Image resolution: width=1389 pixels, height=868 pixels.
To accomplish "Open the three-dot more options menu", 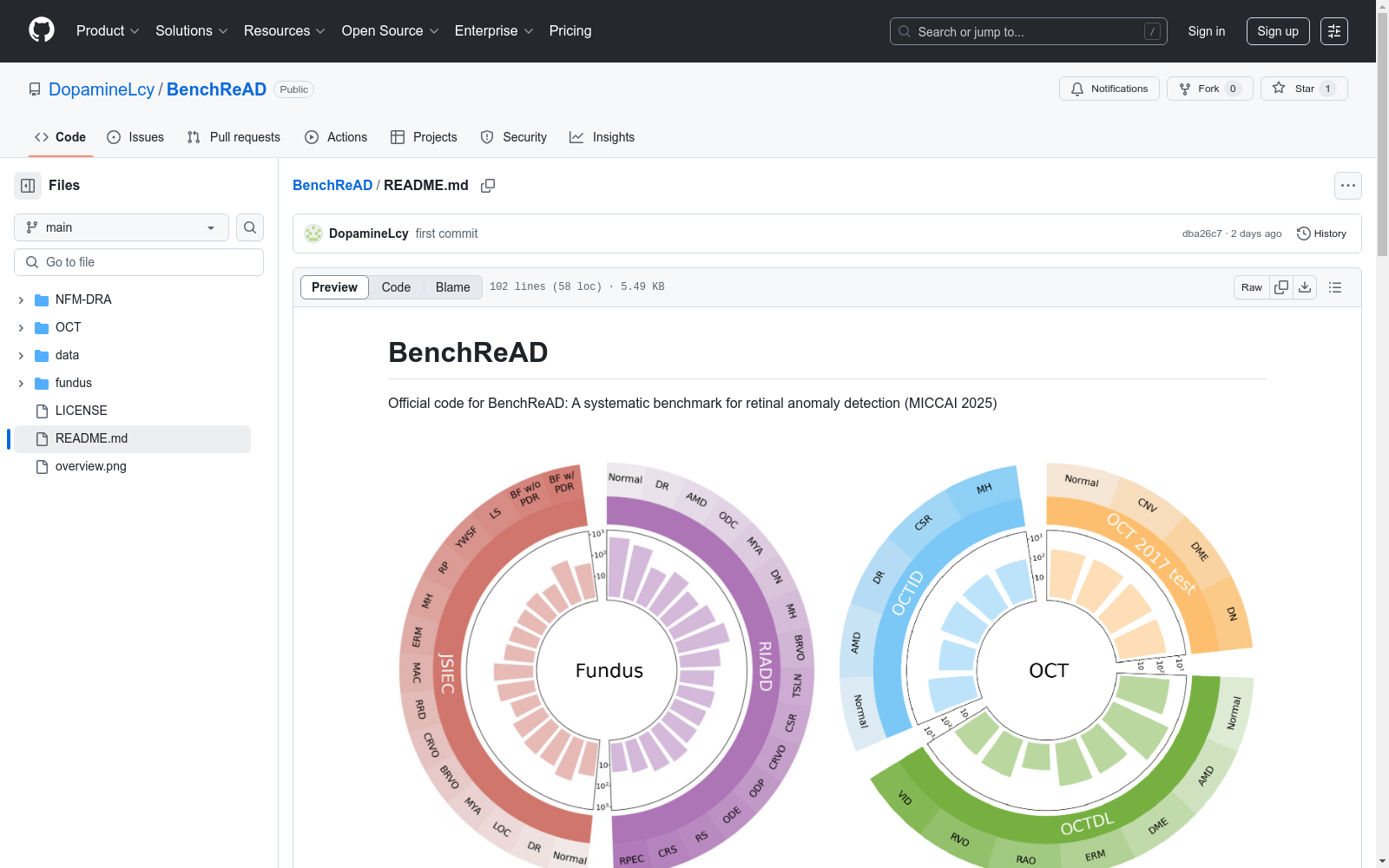I will 1347,186.
